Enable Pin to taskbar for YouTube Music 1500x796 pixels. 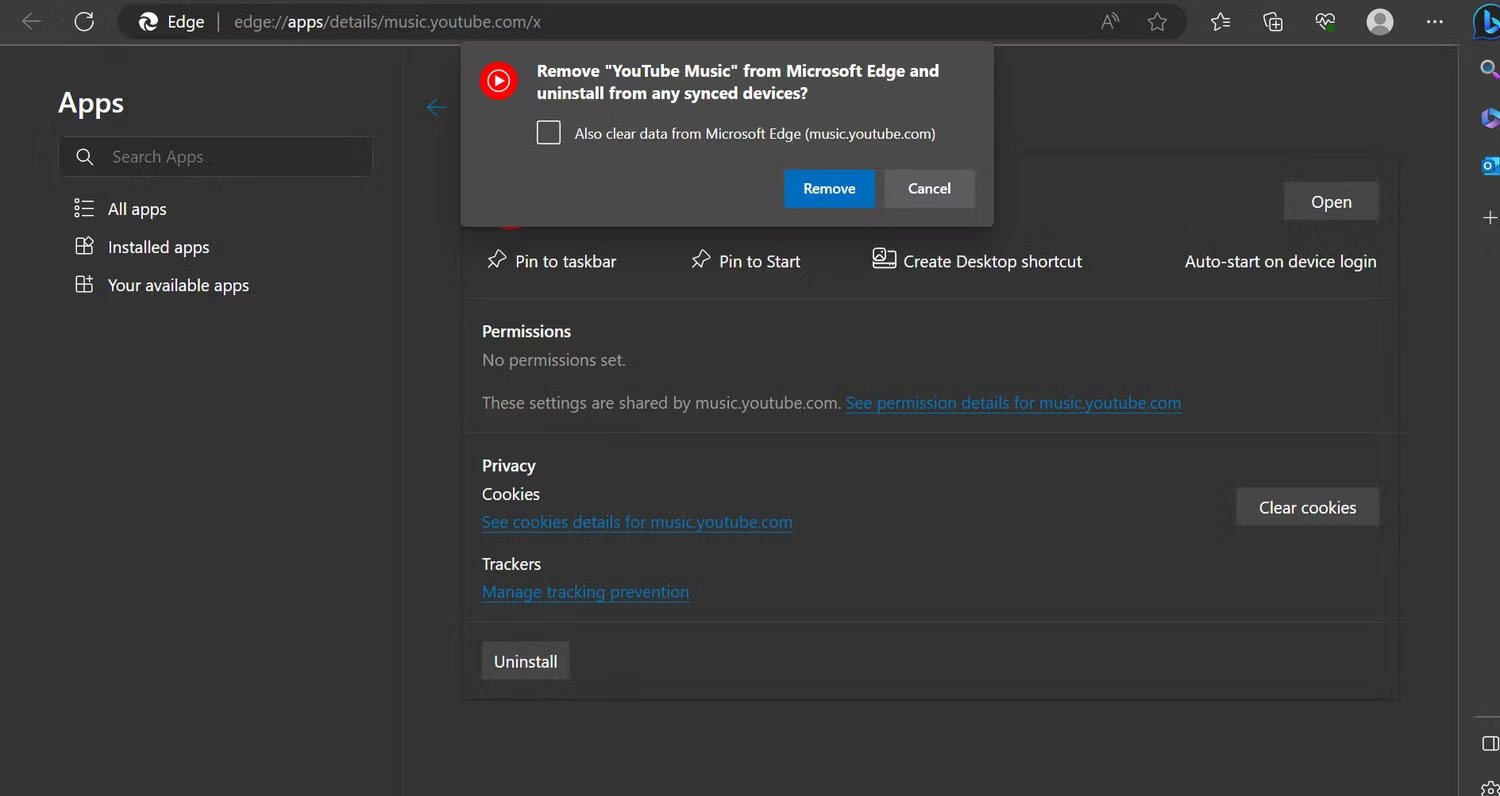tap(551, 261)
